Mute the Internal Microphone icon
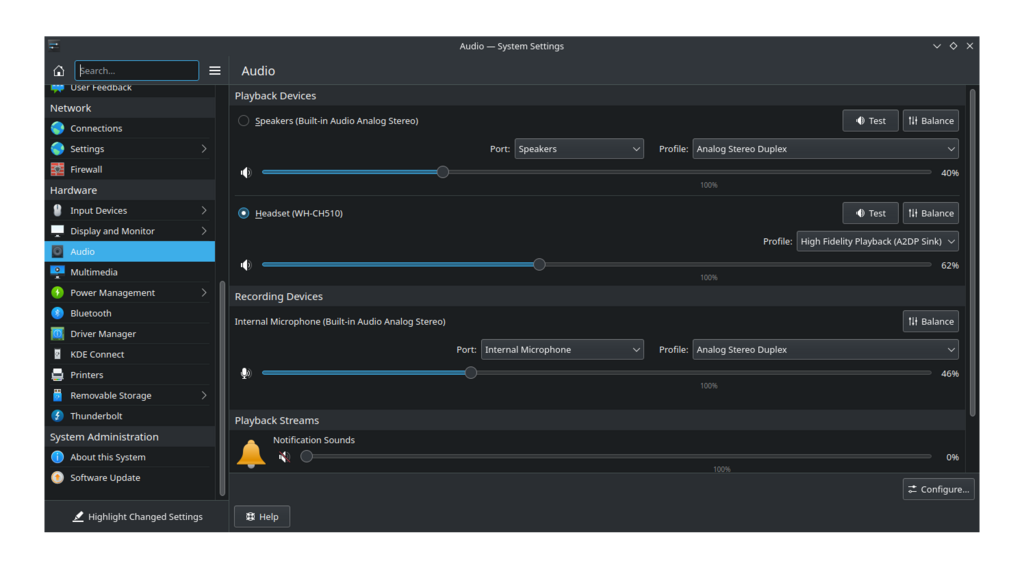The image size is (1024, 585). pos(246,373)
